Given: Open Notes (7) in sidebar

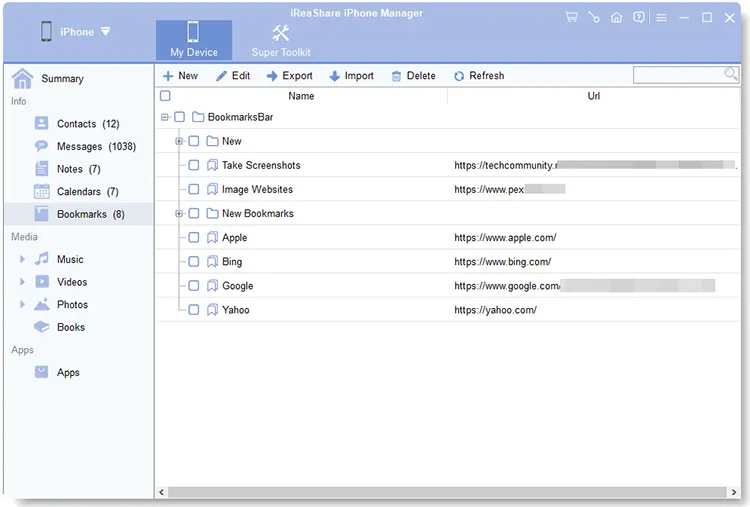Looking at the screenshot, I should click(79, 169).
